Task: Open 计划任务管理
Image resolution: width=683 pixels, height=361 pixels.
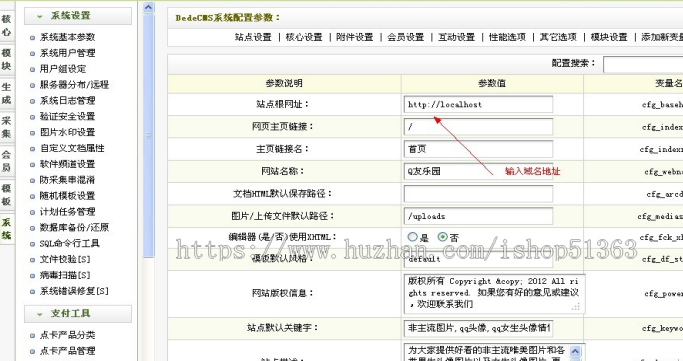Action: tap(68, 212)
